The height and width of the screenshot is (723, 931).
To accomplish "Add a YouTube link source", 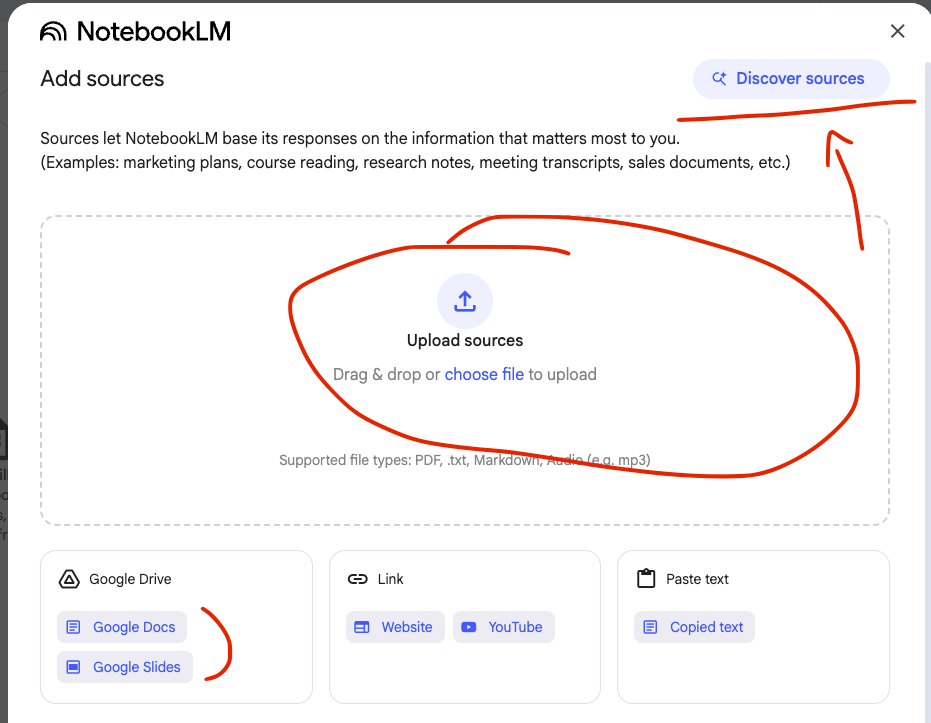I will (504, 627).
